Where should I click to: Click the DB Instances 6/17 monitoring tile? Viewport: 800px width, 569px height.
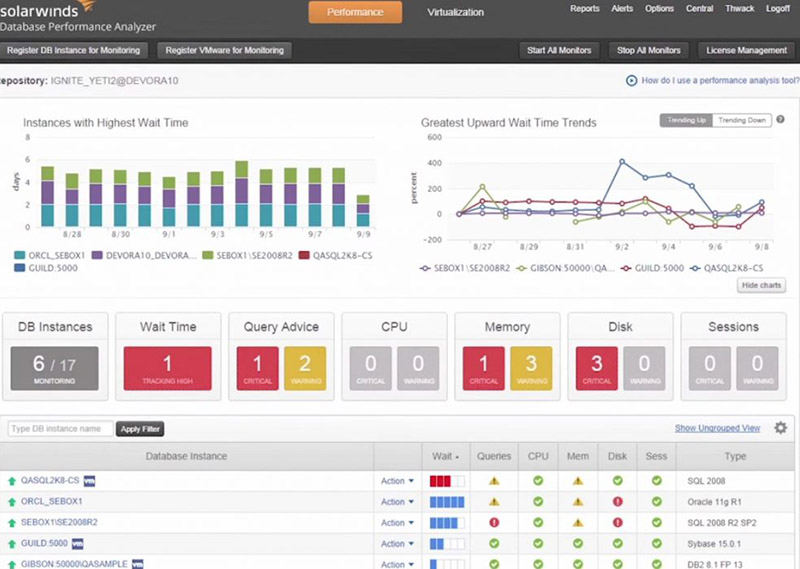(x=55, y=368)
